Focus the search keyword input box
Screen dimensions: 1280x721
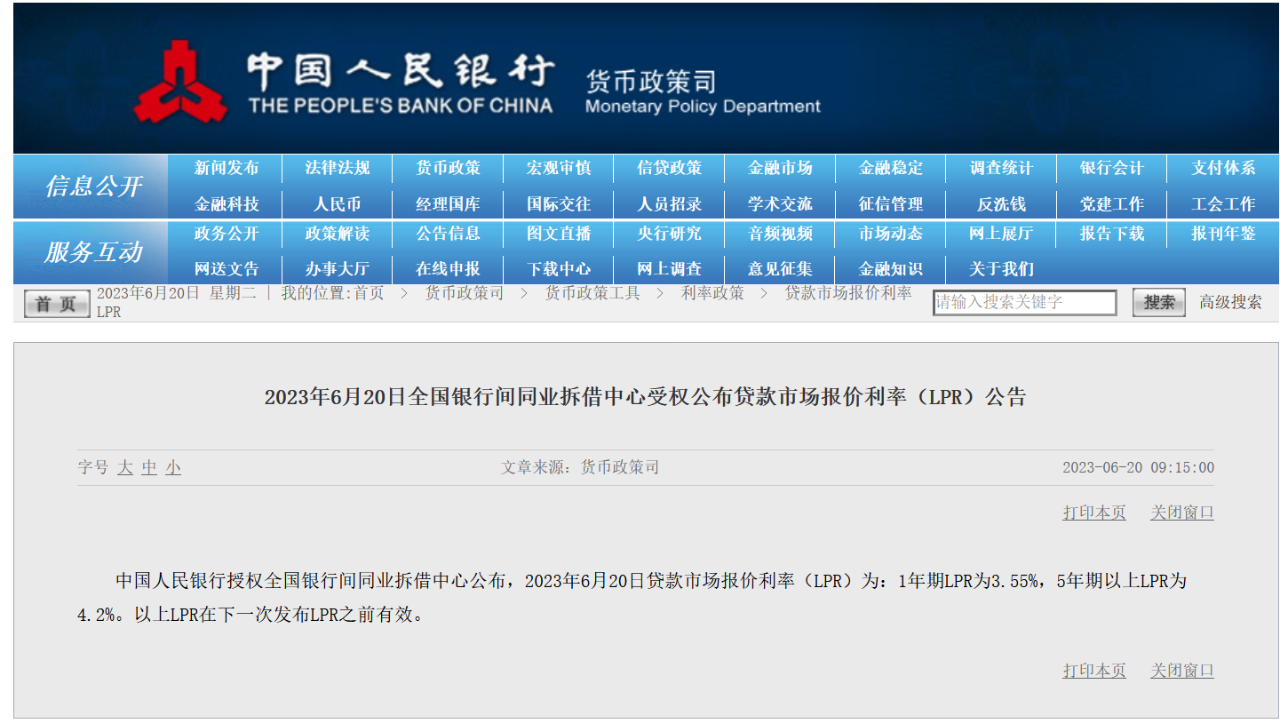(1025, 302)
